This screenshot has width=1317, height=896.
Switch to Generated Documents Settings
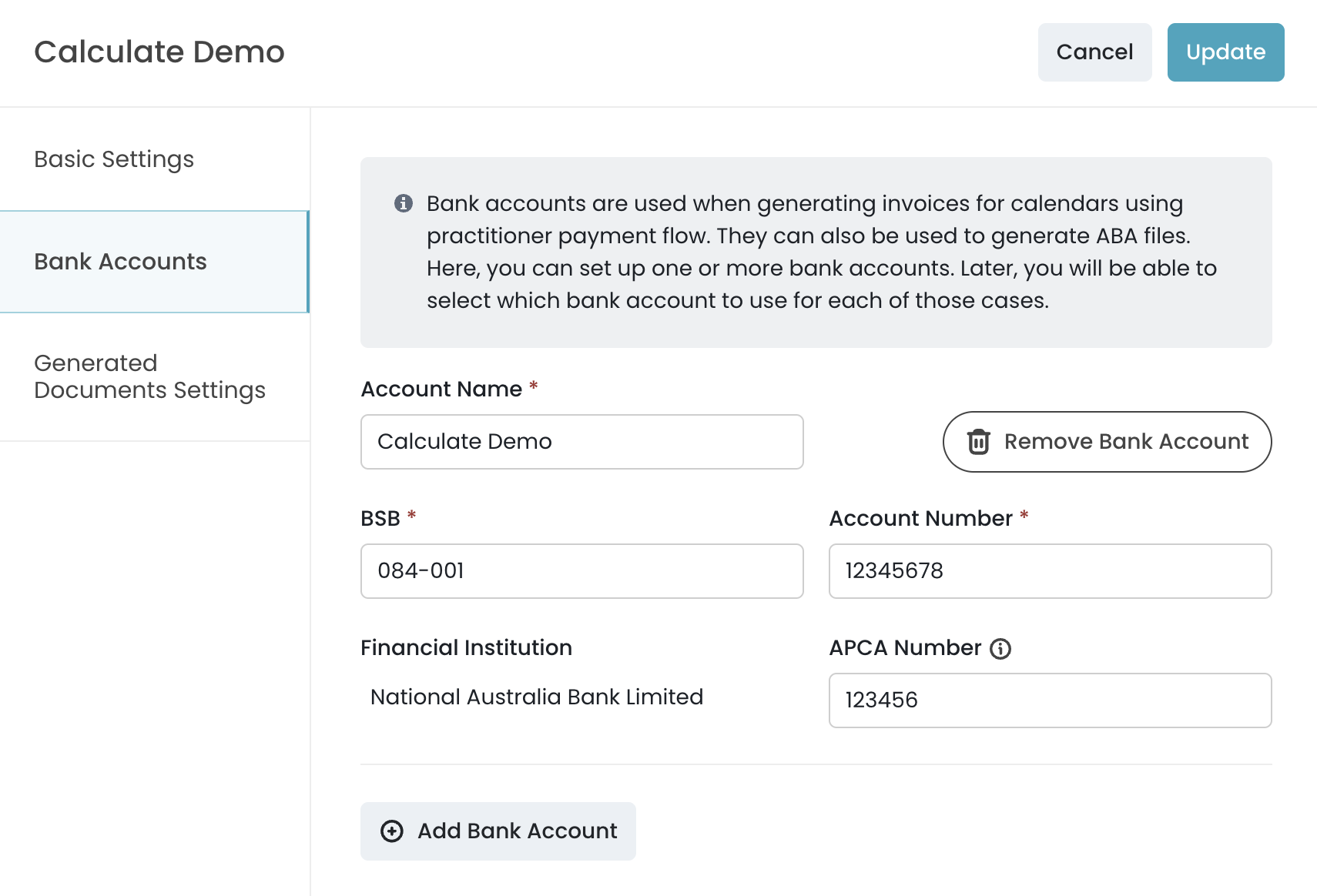tap(155, 376)
